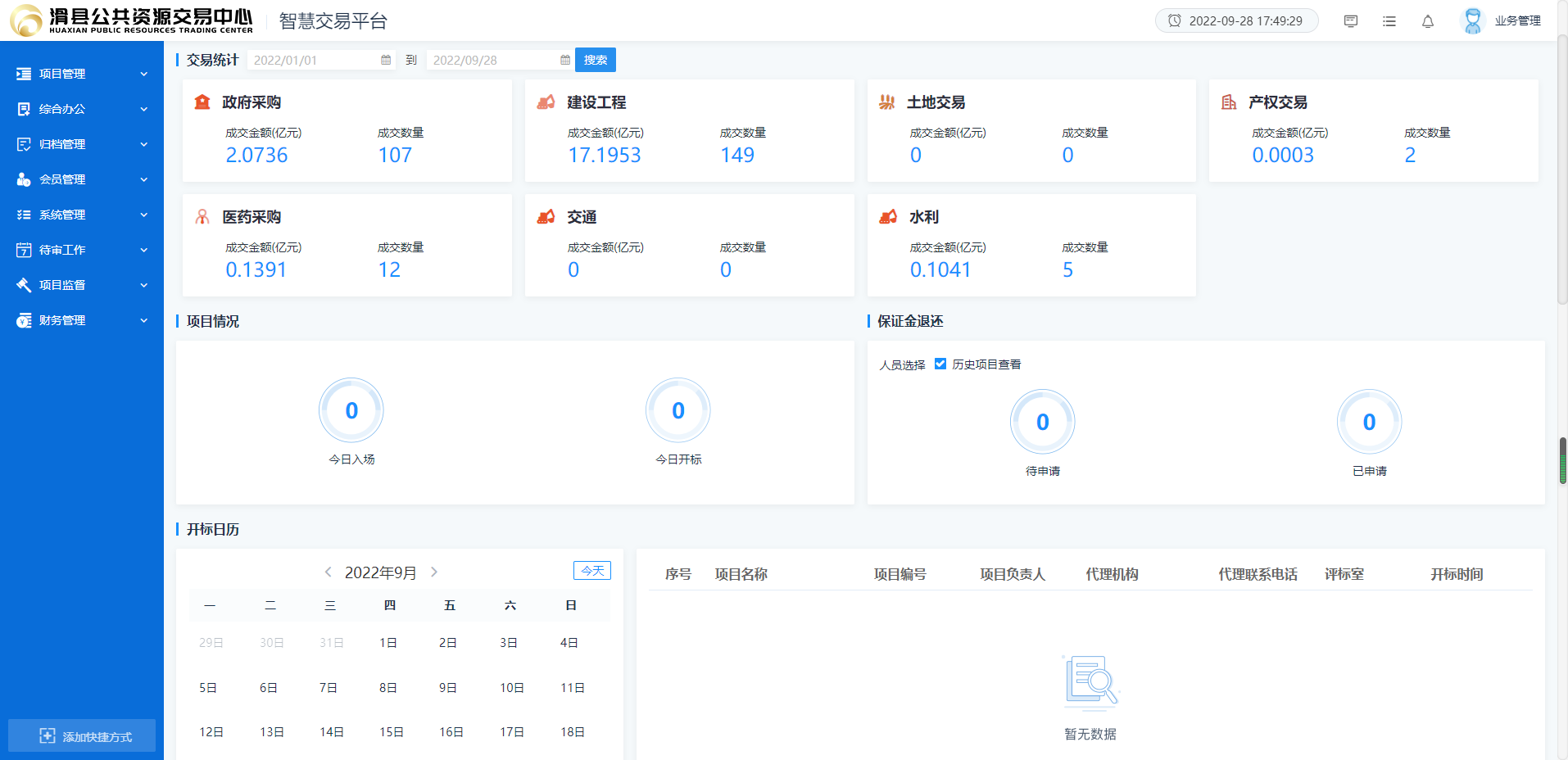Expand the 财务管理 sidebar chevron

pos(144,320)
